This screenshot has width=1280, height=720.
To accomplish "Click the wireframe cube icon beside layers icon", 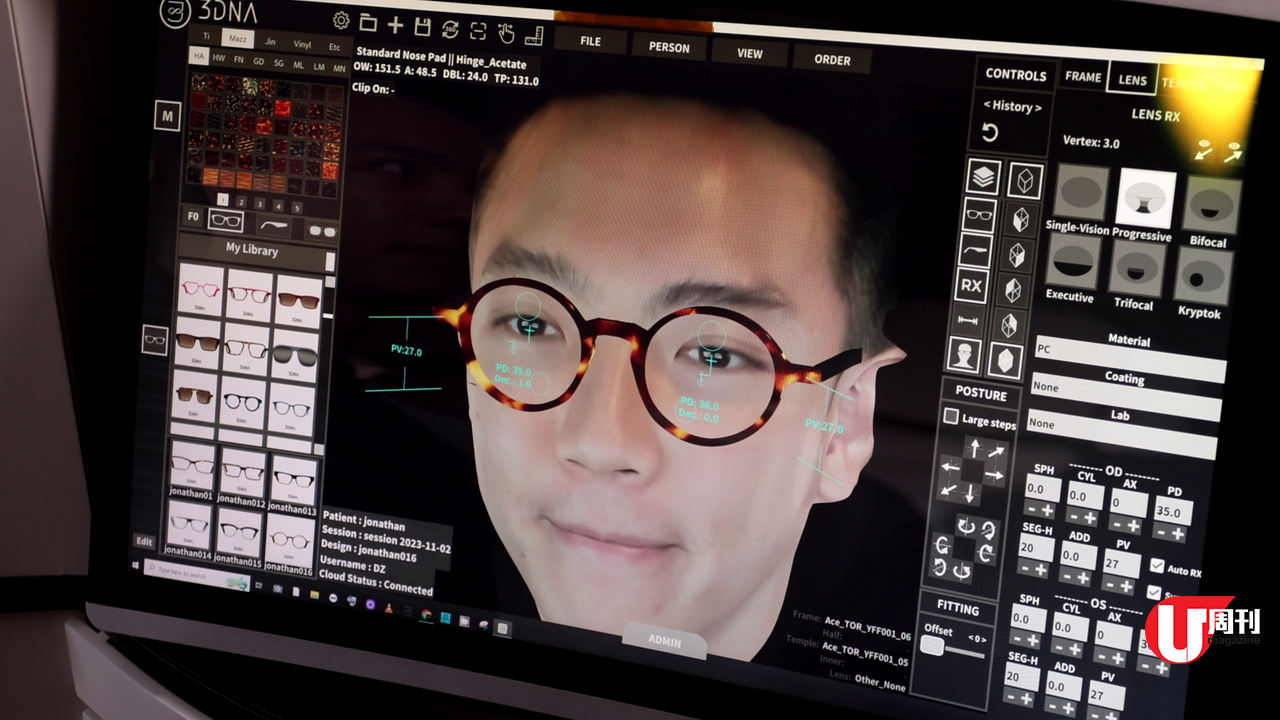I will (x=1026, y=180).
